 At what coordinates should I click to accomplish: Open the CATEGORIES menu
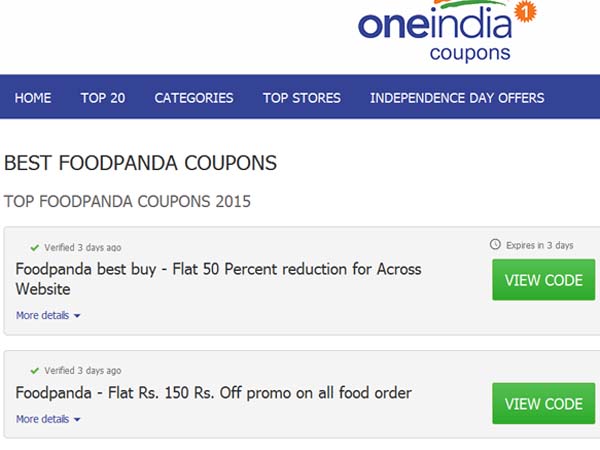[194, 98]
